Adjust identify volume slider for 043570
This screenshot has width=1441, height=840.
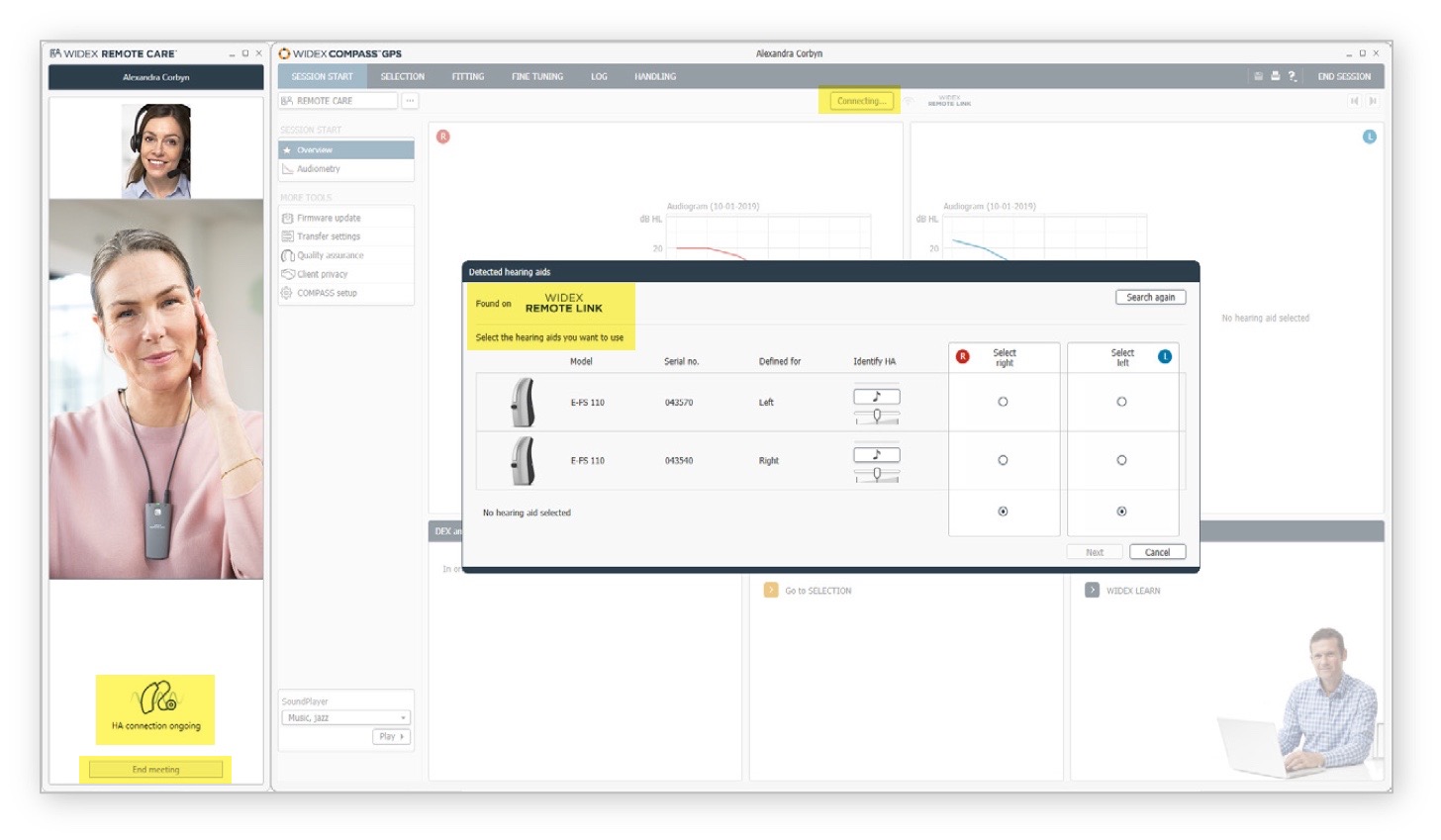(x=877, y=417)
